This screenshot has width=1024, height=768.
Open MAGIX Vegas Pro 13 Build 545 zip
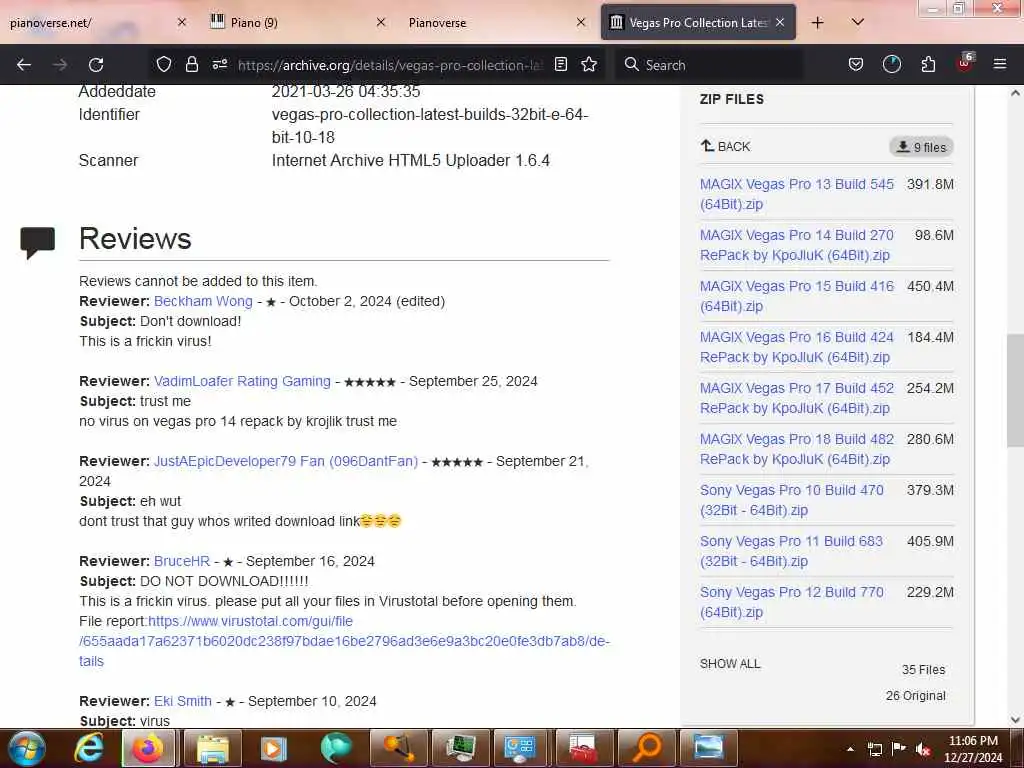click(x=797, y=194)
